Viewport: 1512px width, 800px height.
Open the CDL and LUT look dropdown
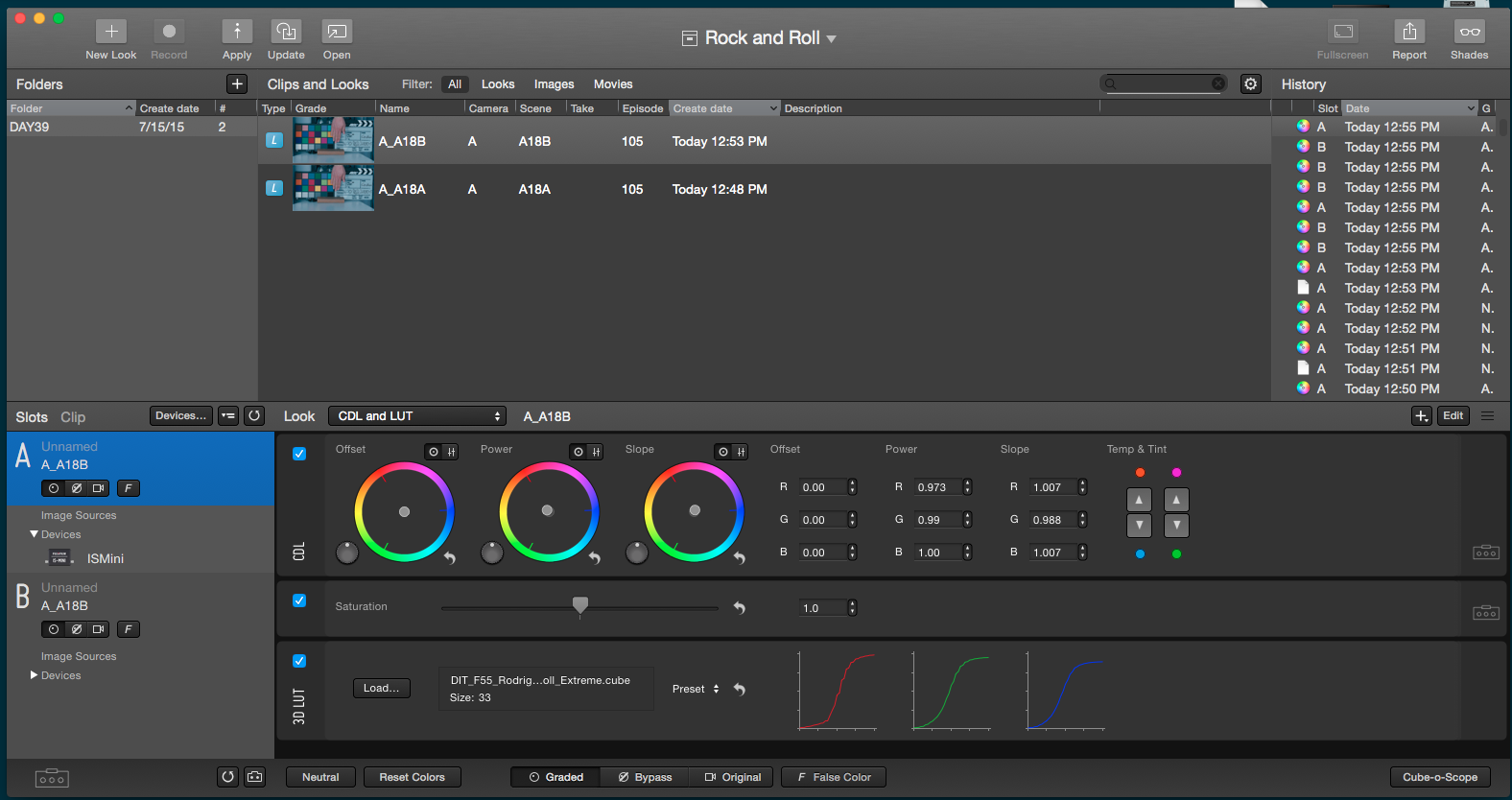pos(417,416)
